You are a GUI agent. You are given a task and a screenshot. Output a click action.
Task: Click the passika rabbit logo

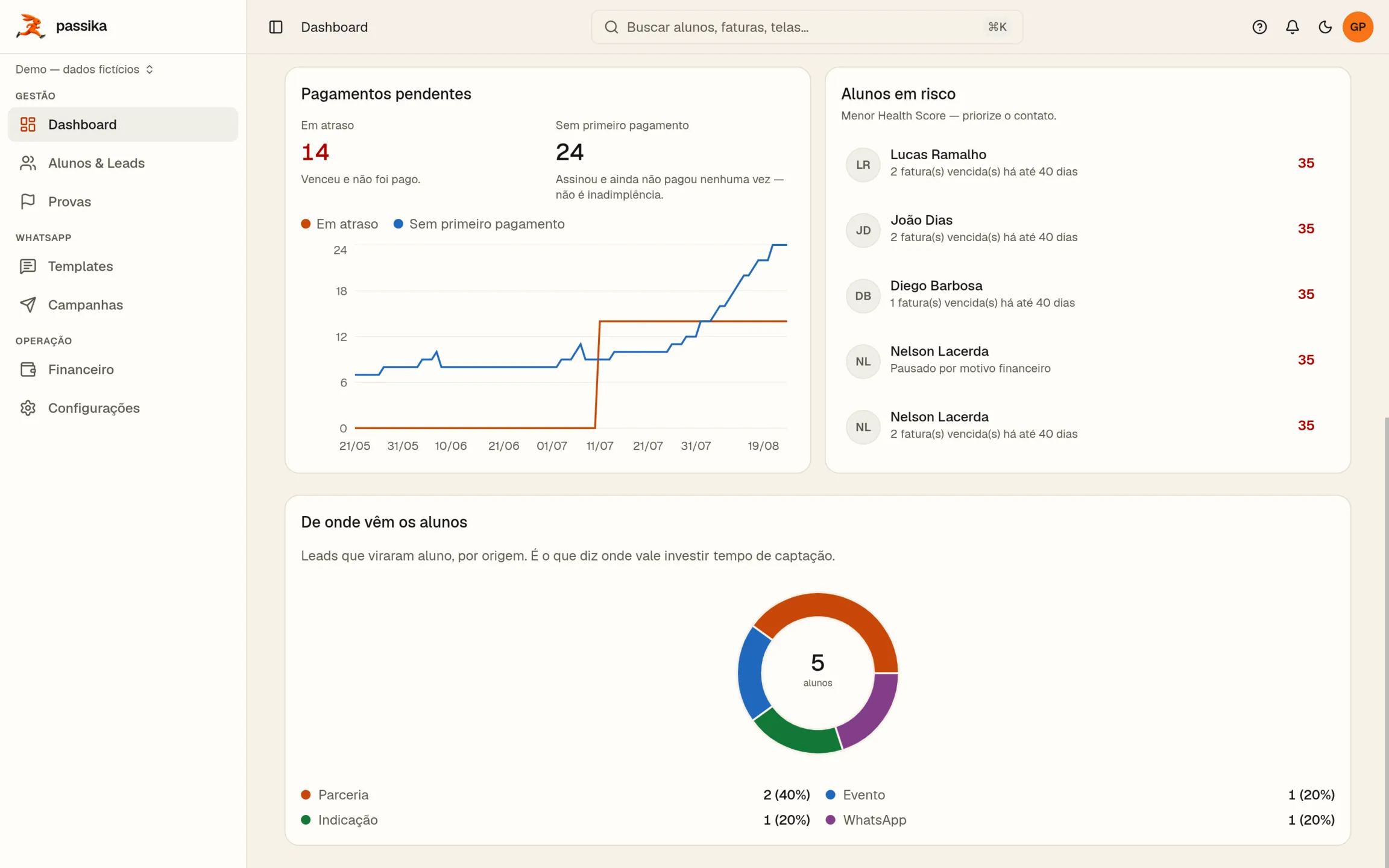click(30, 27)
